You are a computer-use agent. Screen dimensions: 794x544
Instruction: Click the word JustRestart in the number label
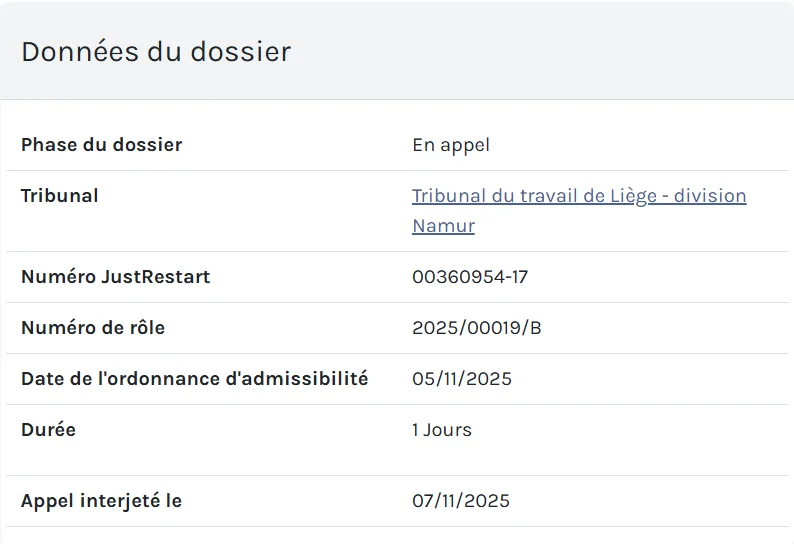[x=156, y=277]
